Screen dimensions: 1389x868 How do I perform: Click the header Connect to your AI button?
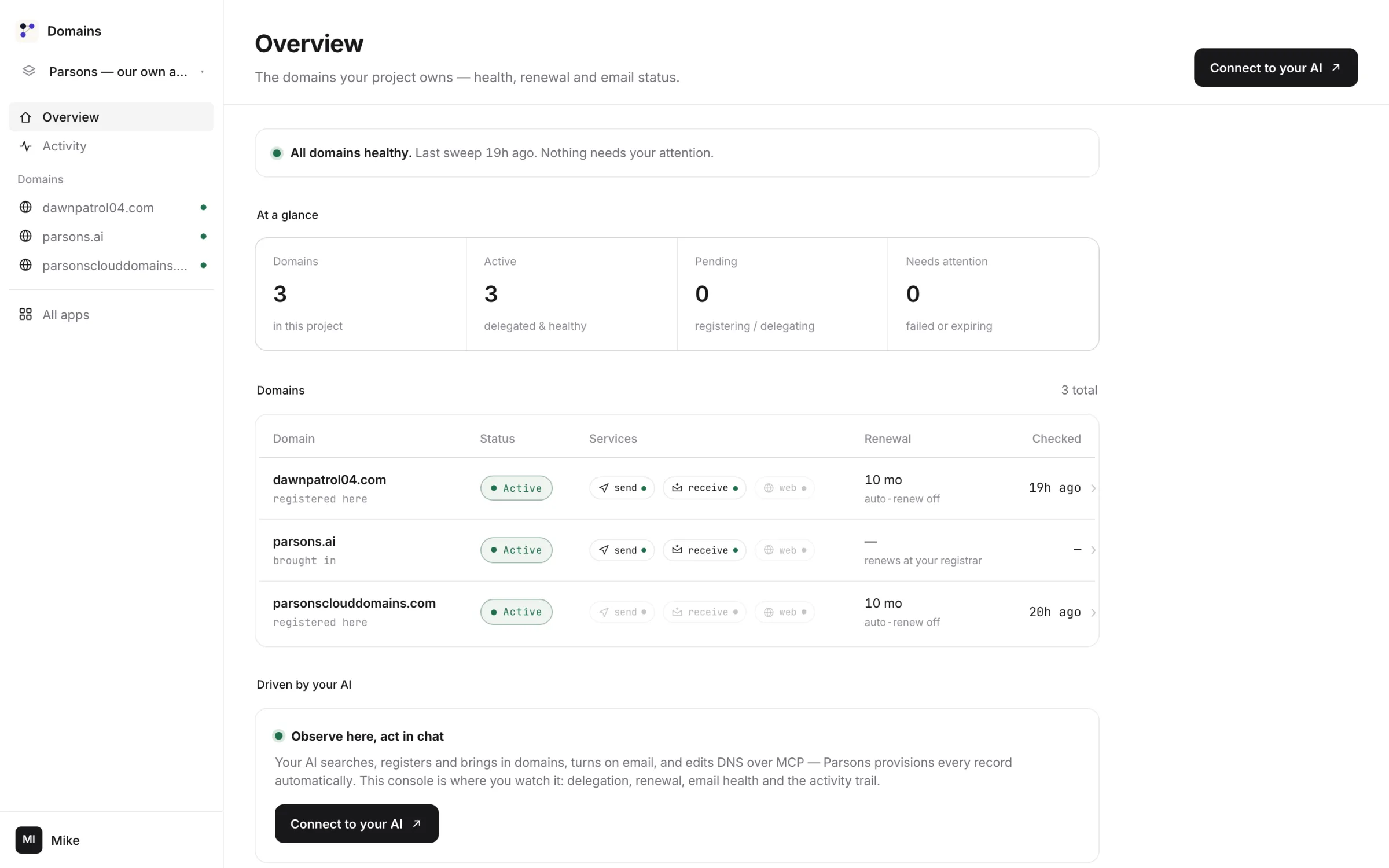[x=1276, y=68]
